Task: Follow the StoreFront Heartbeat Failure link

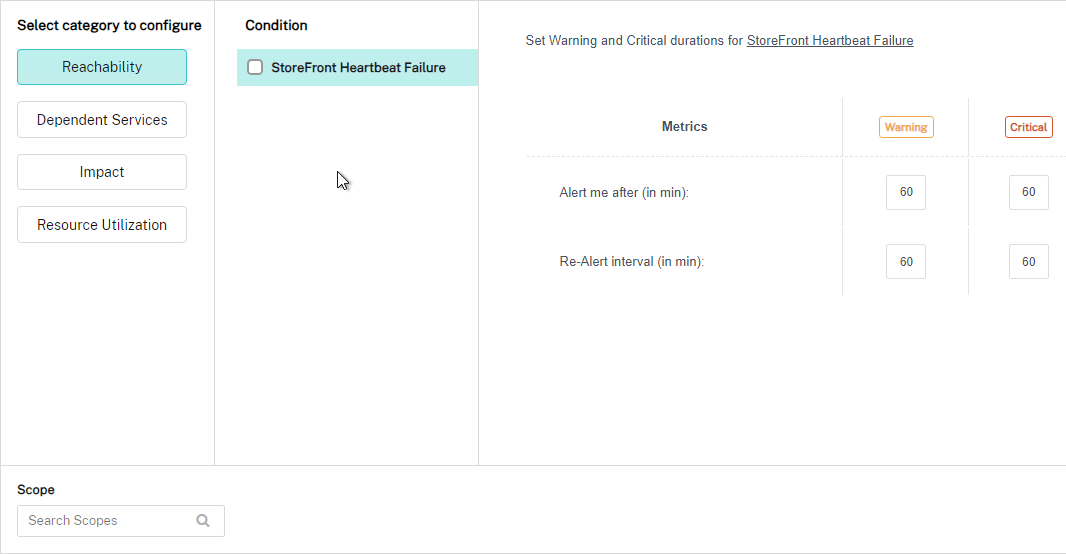Action: 829,41
